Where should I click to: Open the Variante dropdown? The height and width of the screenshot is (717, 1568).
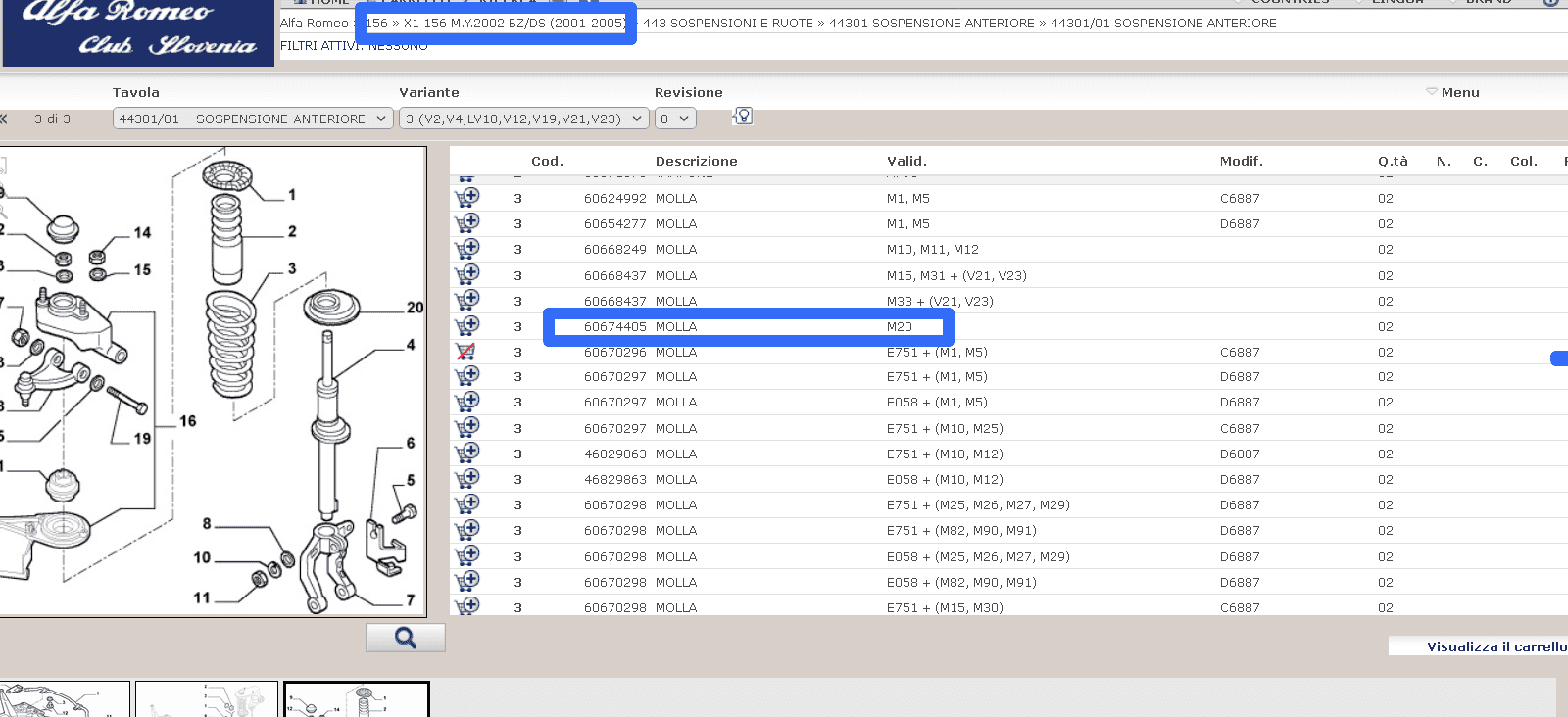523,119
